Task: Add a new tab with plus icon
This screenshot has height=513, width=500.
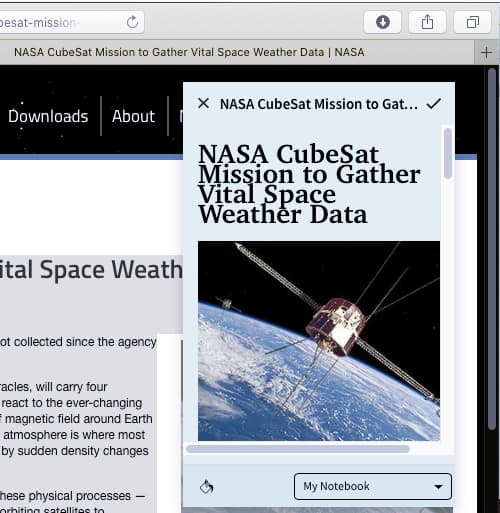Action: [486, 52]
